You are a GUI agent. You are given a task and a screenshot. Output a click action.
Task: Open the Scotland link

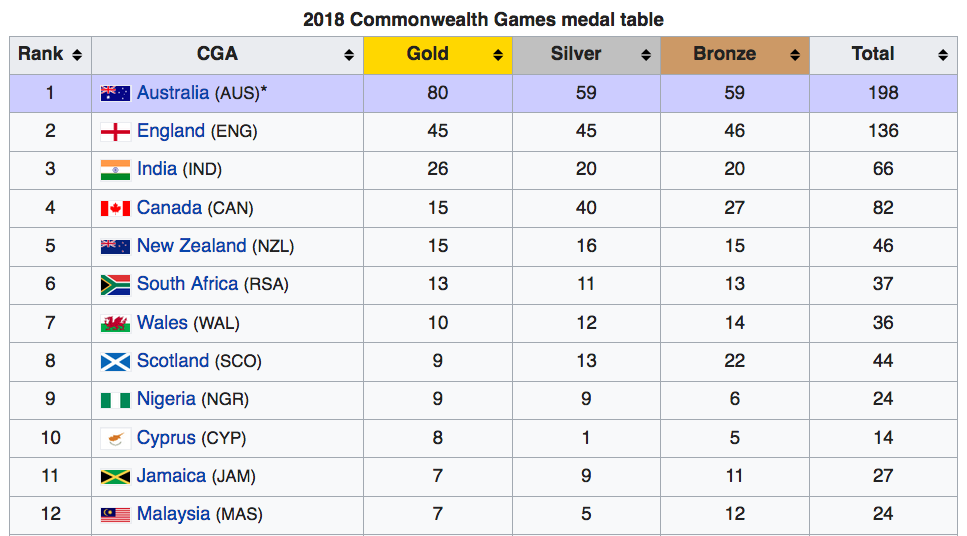click(x=173, y=360)
